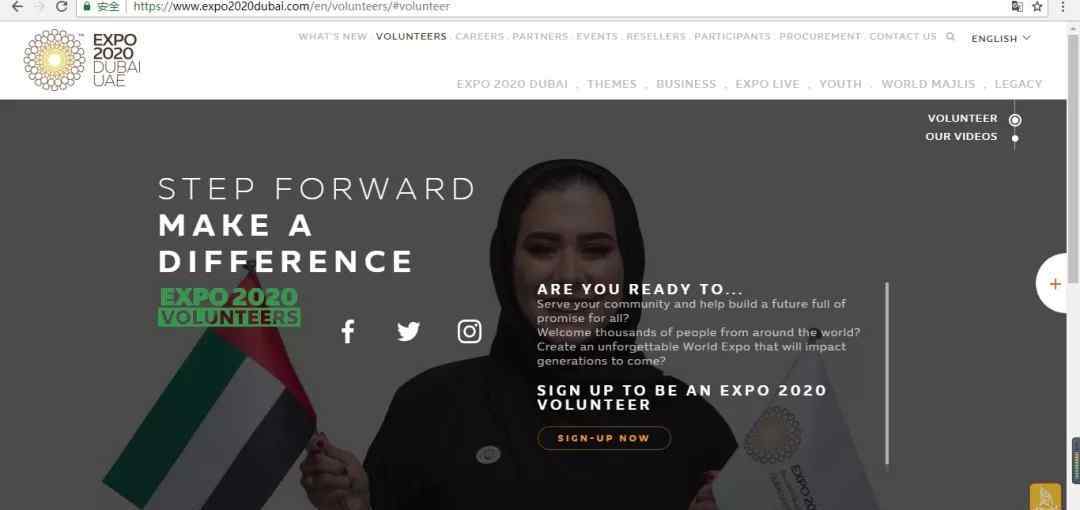Click the translate page icon in address bar
This screenshot has height=510, width=1080.
coord(1017,7)
